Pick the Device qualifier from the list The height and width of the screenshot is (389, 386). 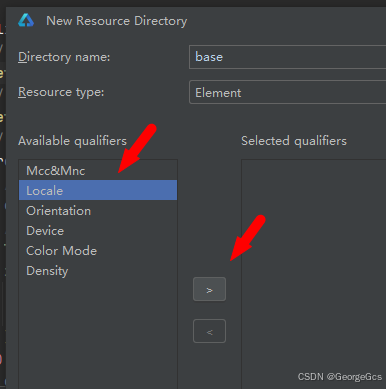point(98,231)
